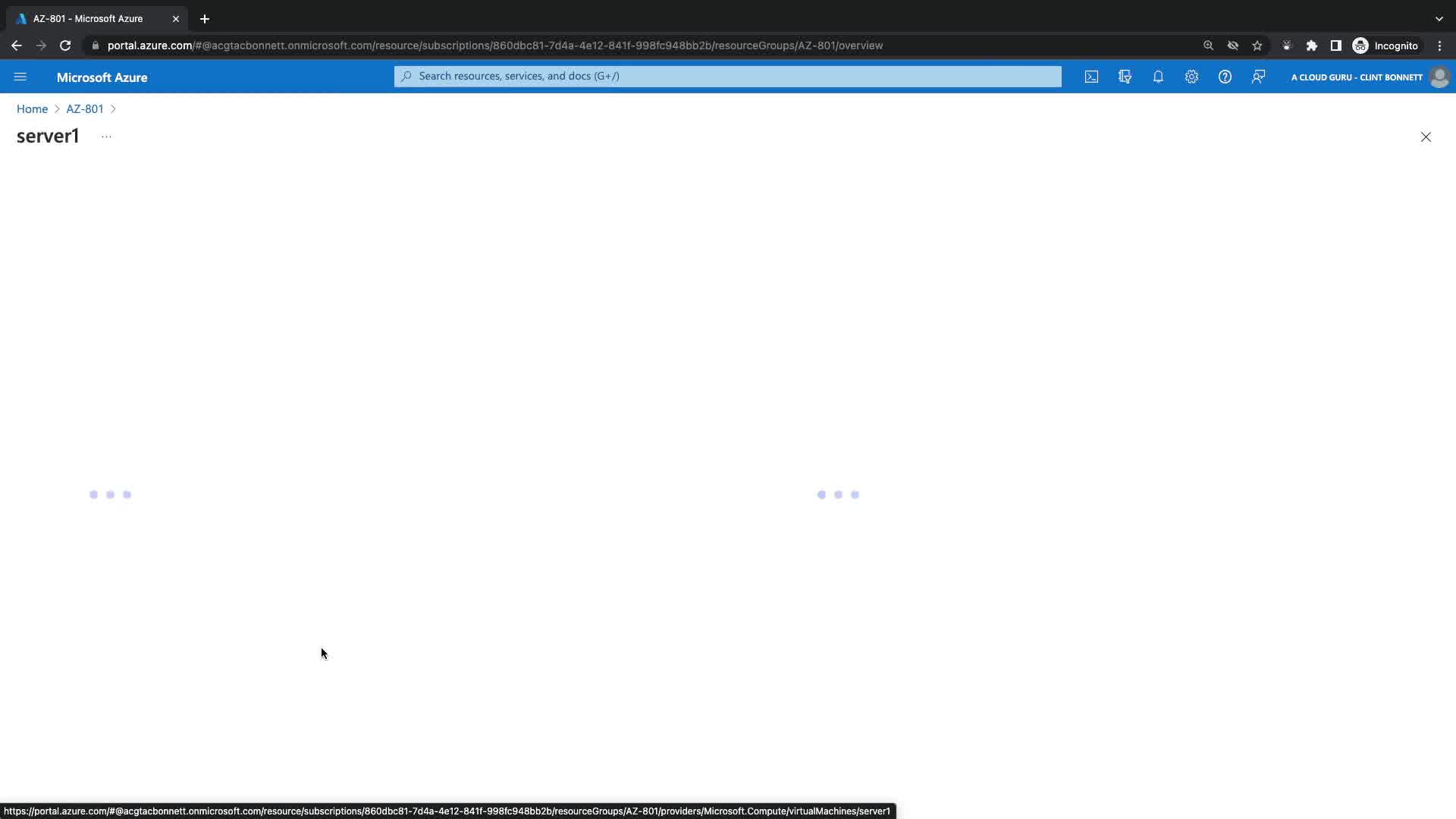The image size is (1456, 819).
Task: Click the Home breadcrumb link
Action: tap(32, 109)
